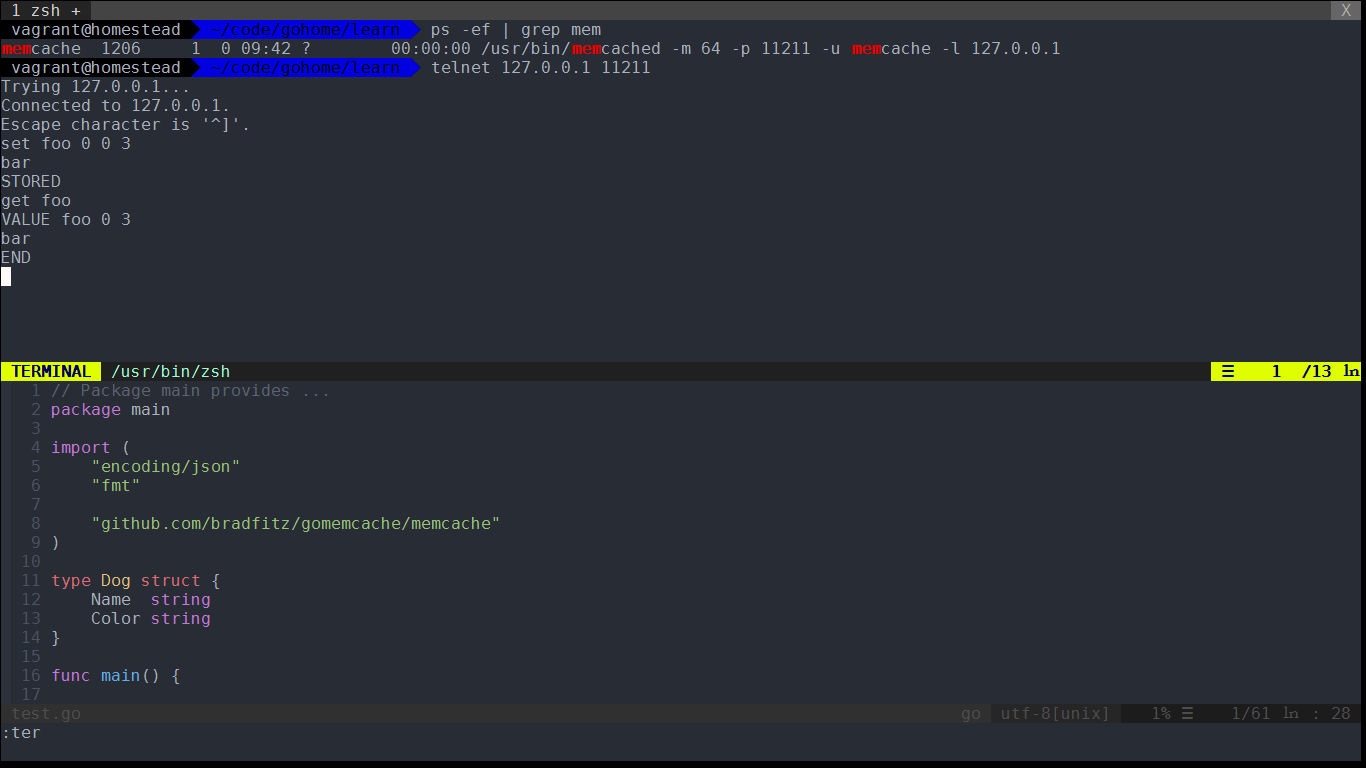The image size is (1366, 768).
Task: Click line number 17 in the gutter
Action: (31, 695)
